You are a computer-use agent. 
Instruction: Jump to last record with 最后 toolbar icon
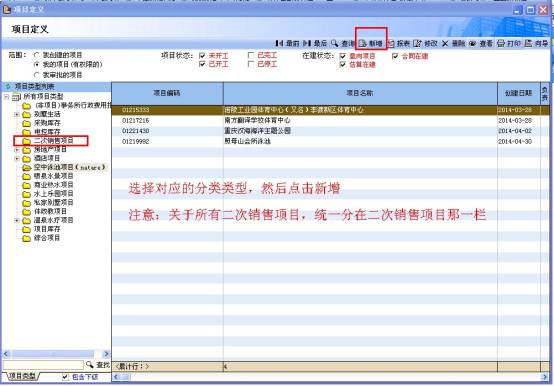(307, 43)
